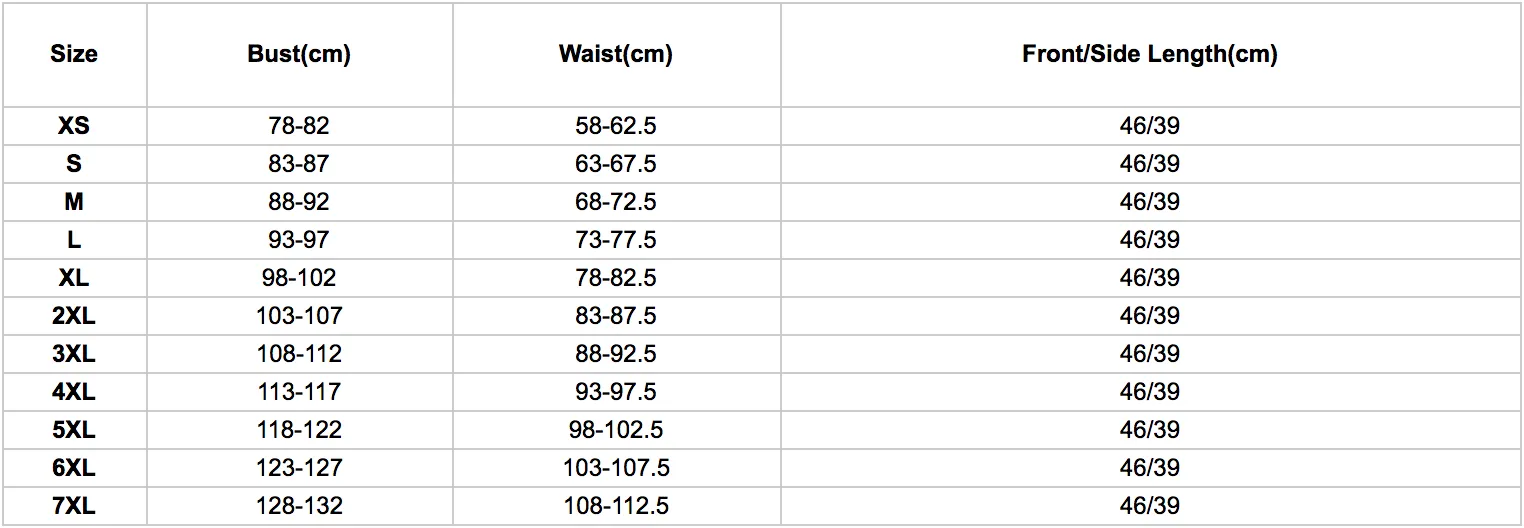Click the M size row label
This screenshot has width=1524, height=528.
(x=74, y=202)
